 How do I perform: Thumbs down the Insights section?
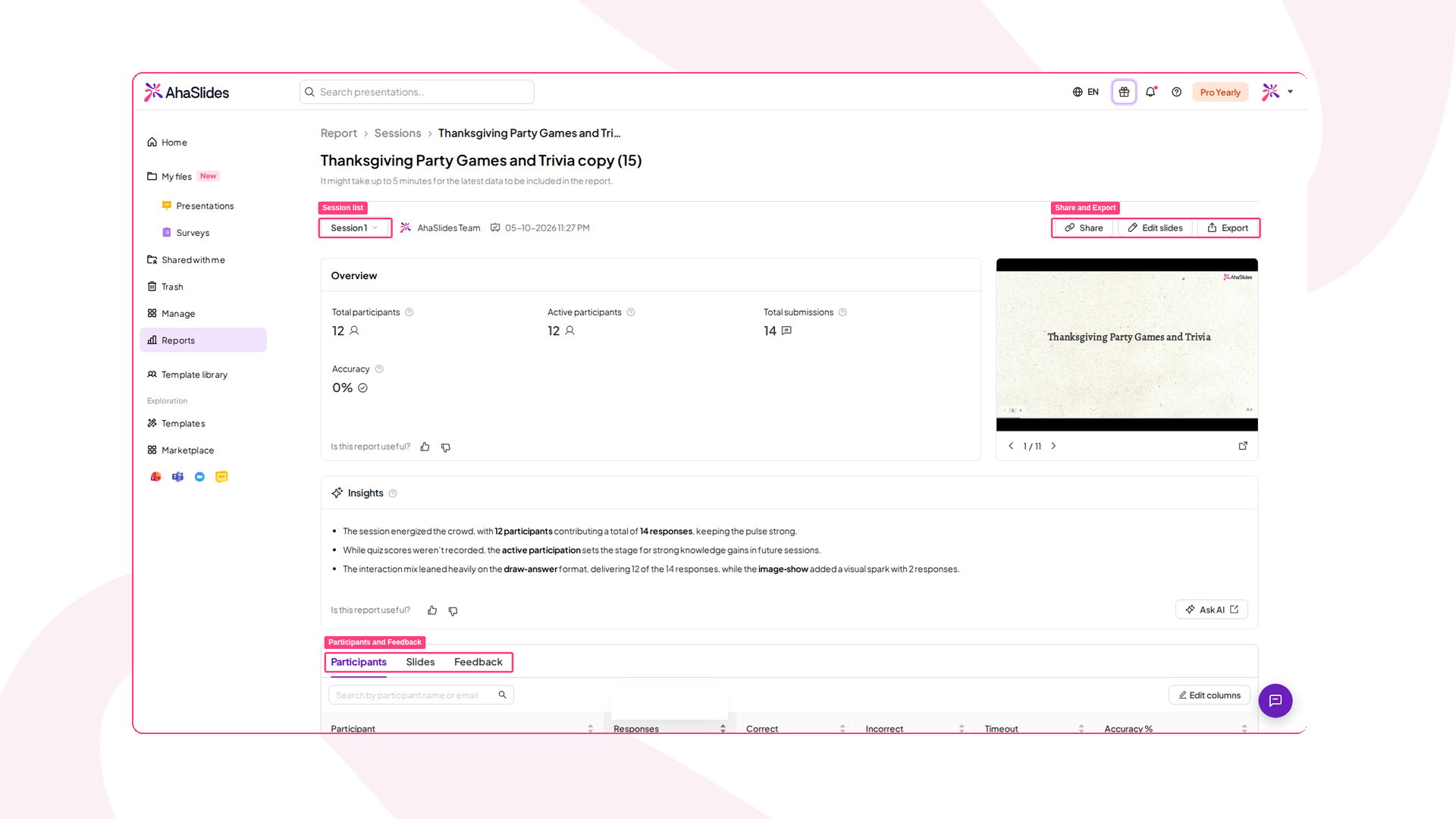[453, 610]
